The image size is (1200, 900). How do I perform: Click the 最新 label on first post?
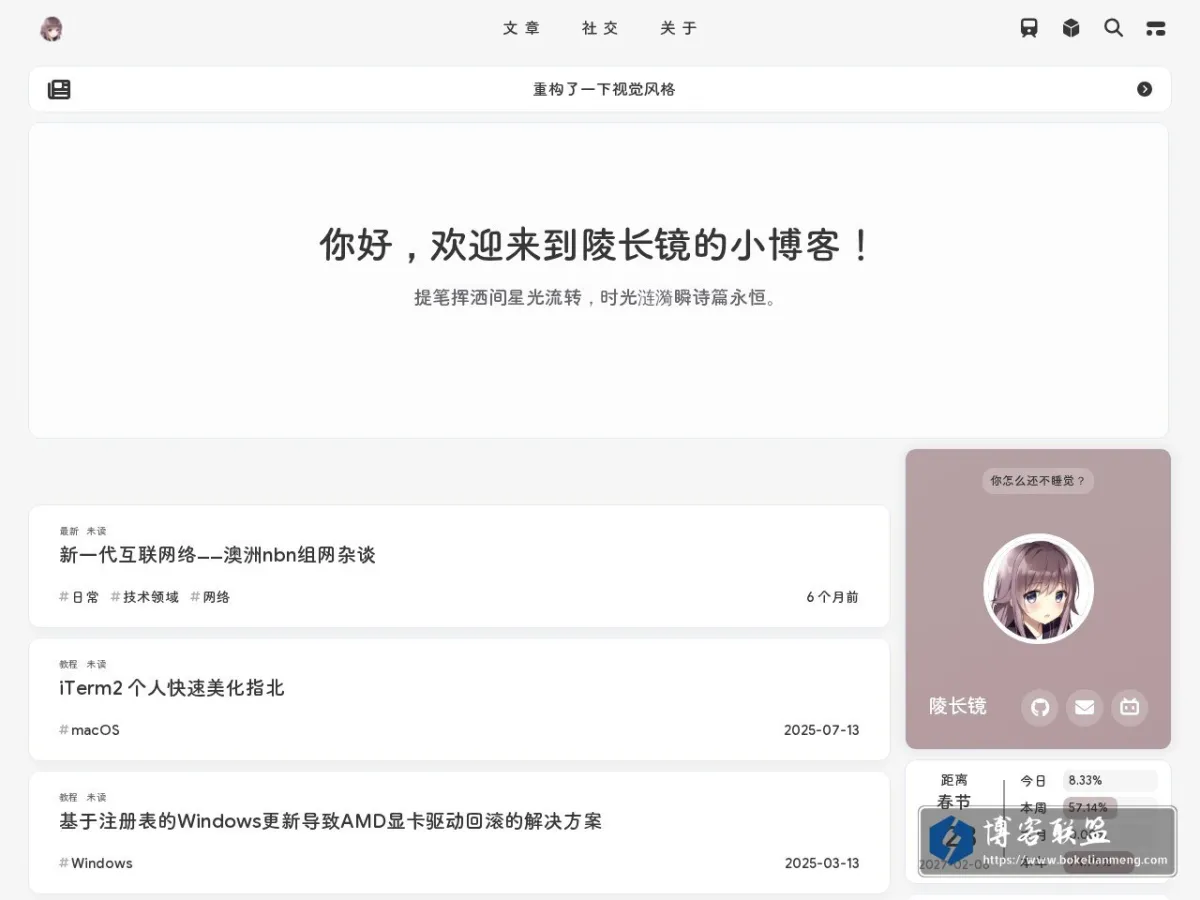tap(68, 531)
